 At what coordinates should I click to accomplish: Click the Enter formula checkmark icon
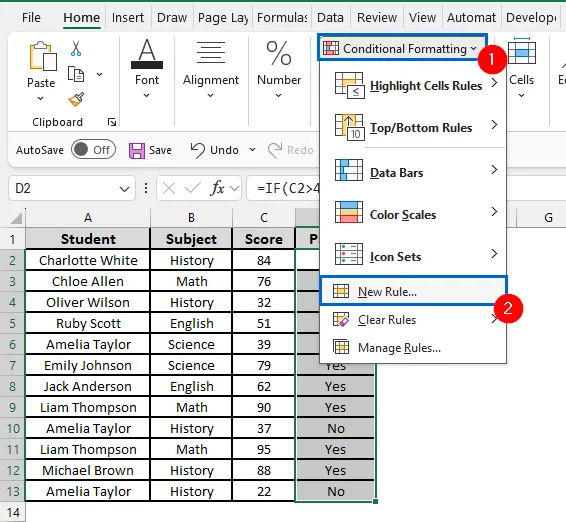click(x=193, y=188)
